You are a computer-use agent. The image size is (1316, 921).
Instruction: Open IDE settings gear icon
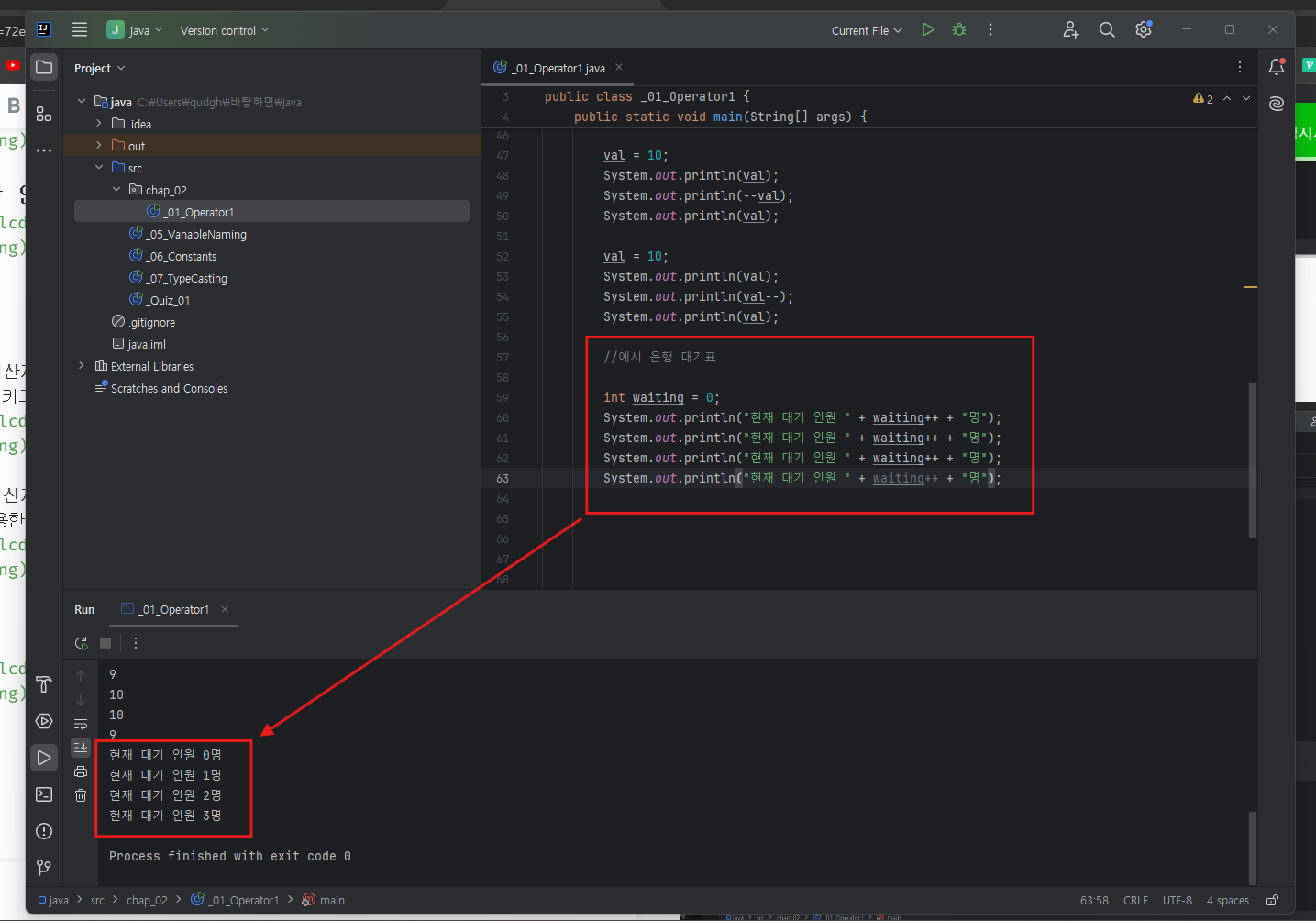click(1143, 29)
